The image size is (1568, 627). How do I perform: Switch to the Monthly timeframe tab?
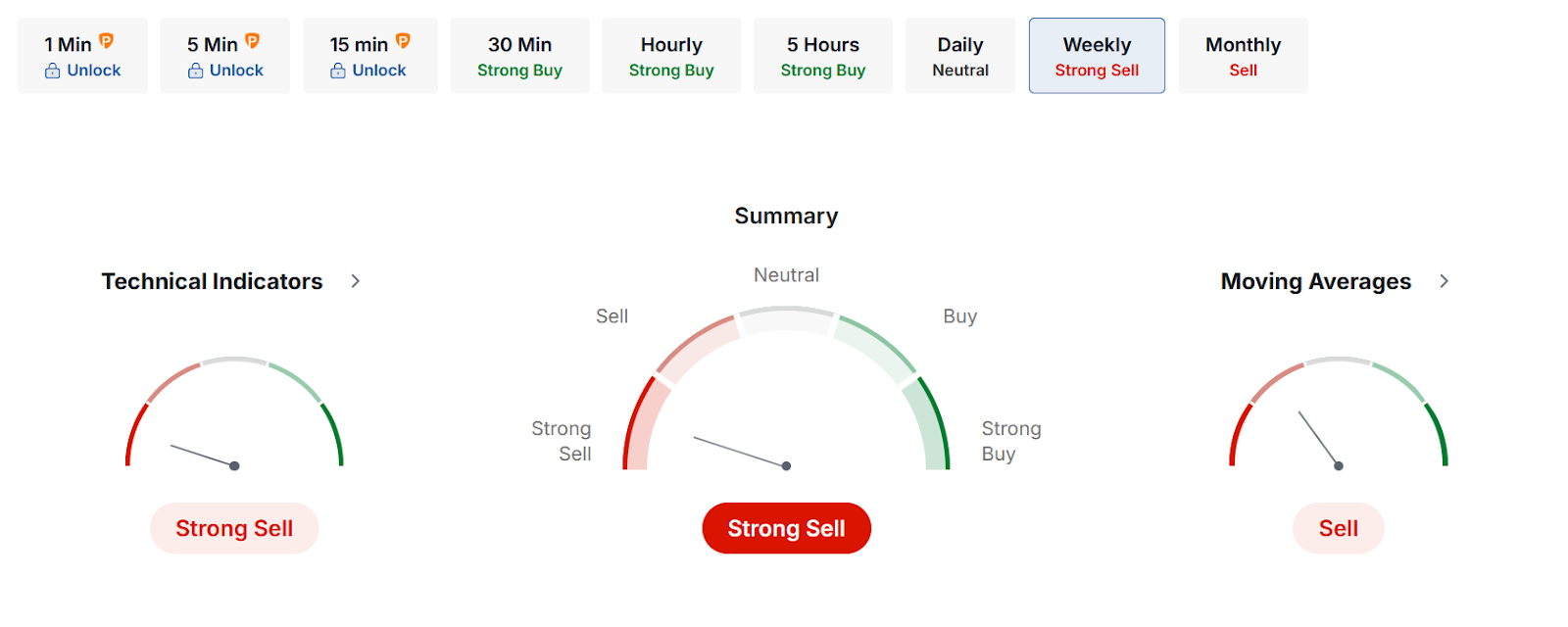coord(1243,56)
